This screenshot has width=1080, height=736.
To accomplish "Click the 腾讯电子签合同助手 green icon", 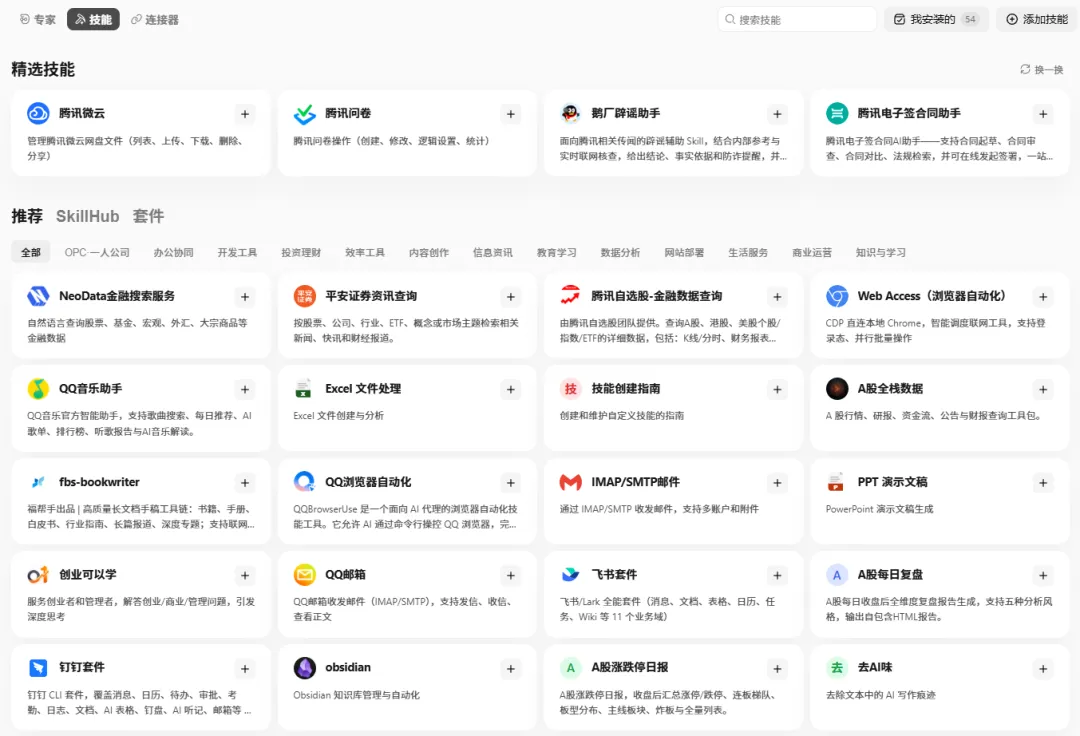I will [x=837, y=113].
